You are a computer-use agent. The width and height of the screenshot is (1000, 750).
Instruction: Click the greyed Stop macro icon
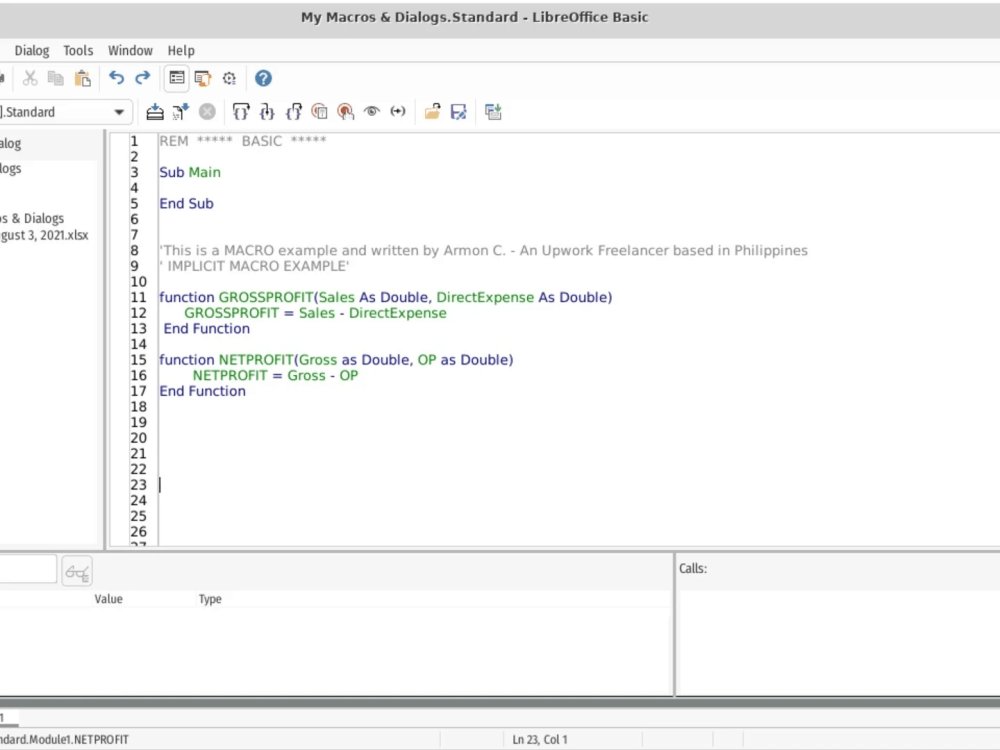coord(207,112)
